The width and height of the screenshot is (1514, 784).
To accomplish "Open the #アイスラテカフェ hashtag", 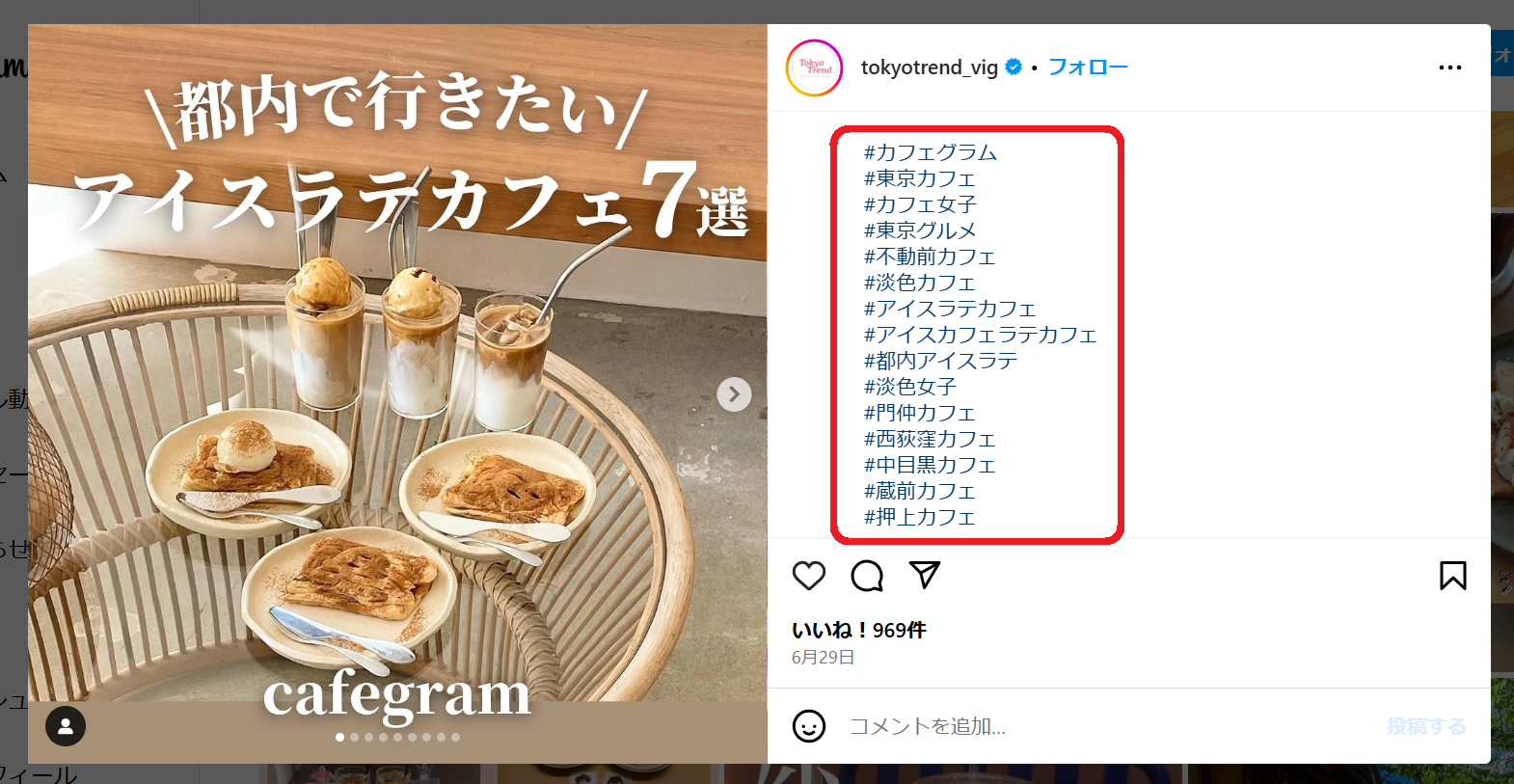I will click(x=950, y=309).
